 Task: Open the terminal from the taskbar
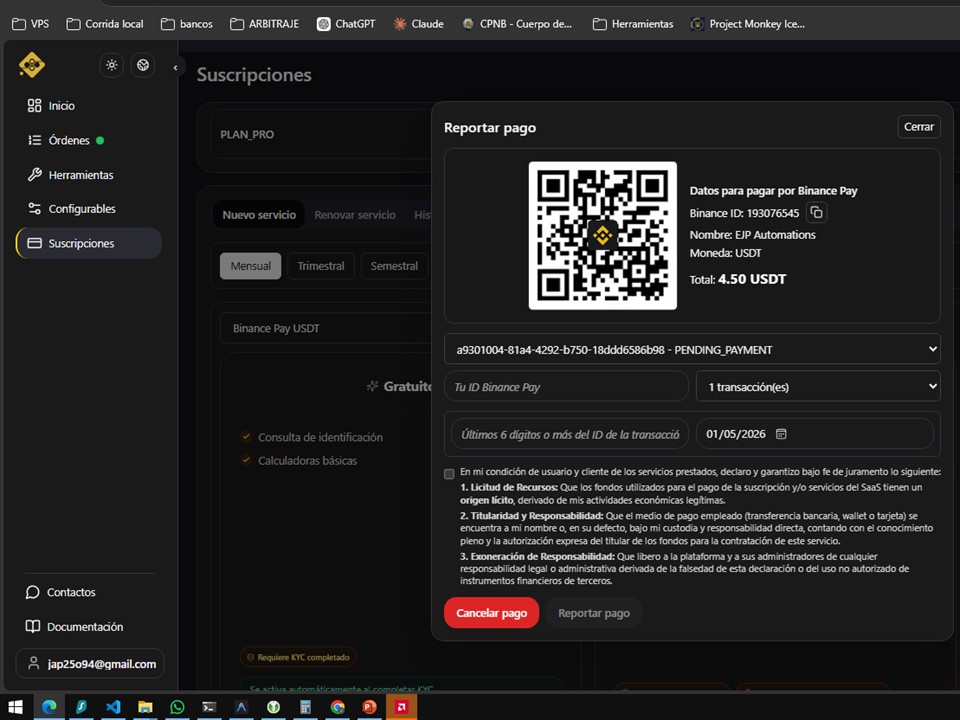(x=209, y=707)
